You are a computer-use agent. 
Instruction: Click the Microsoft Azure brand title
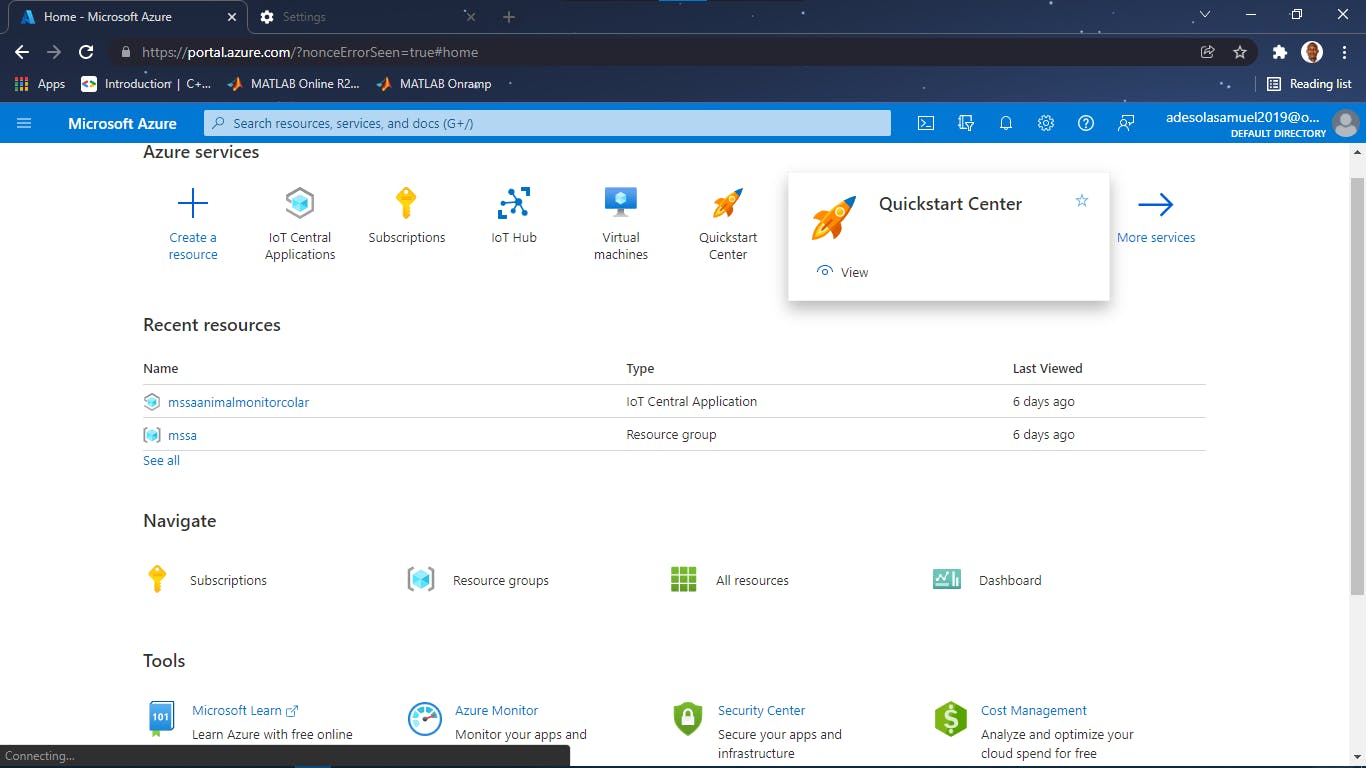(122, 123)
